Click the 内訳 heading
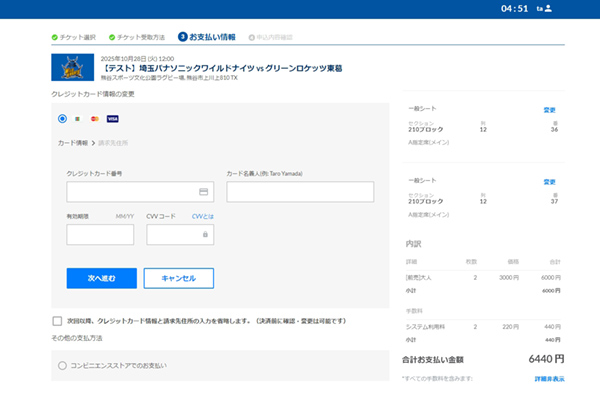Image resolution: width=600 pixels, height=408 pixels. pyautogui.click(x=413, y=244)
